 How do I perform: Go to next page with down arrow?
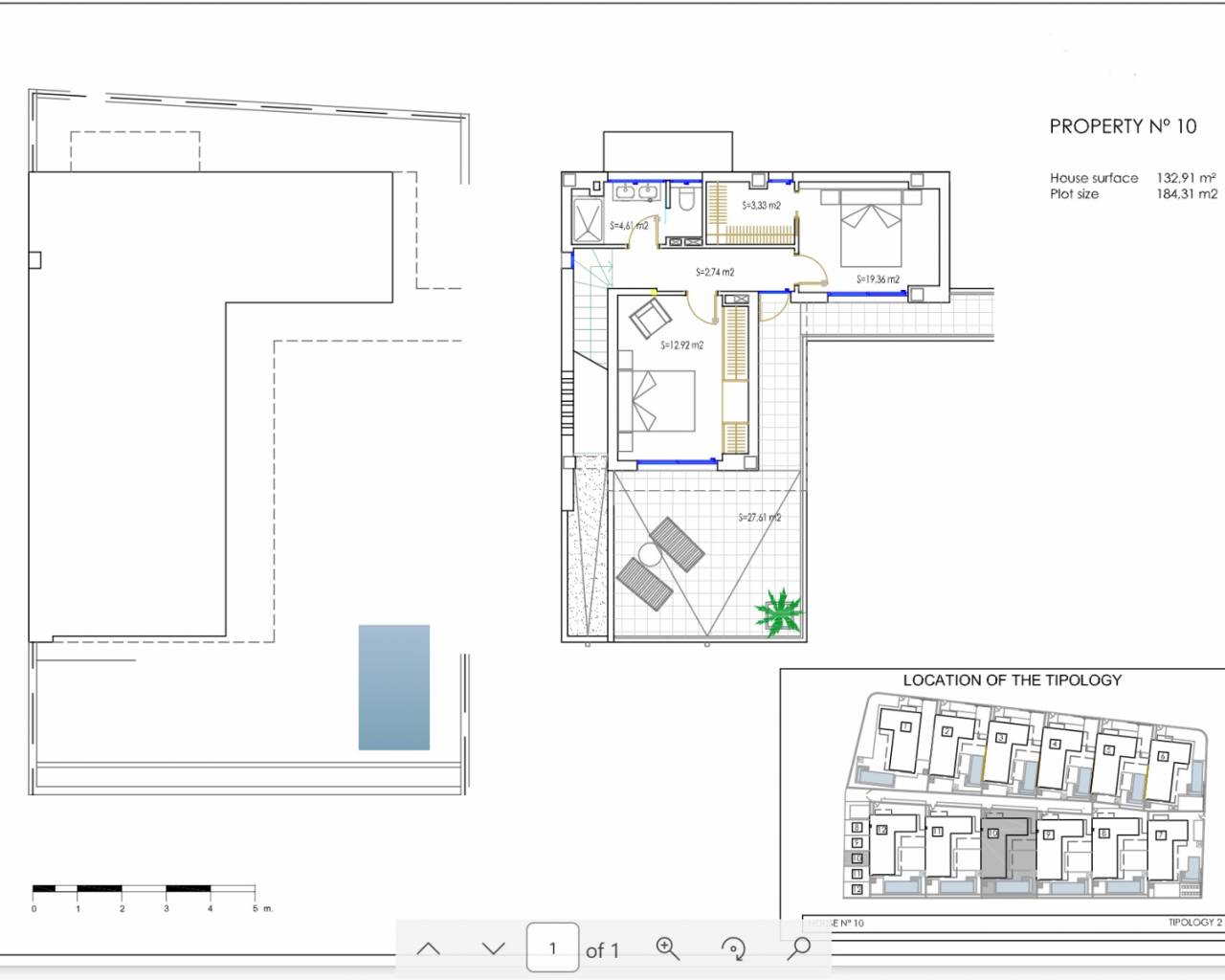click(493, 948)
